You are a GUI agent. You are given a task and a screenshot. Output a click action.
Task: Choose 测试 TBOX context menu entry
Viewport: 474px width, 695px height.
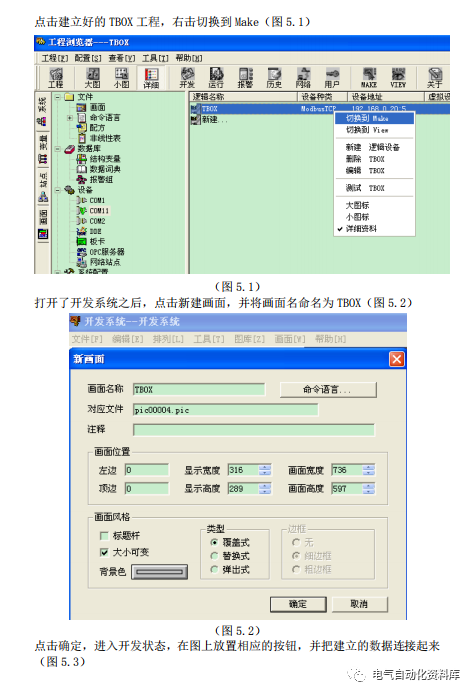coord(374,188)
